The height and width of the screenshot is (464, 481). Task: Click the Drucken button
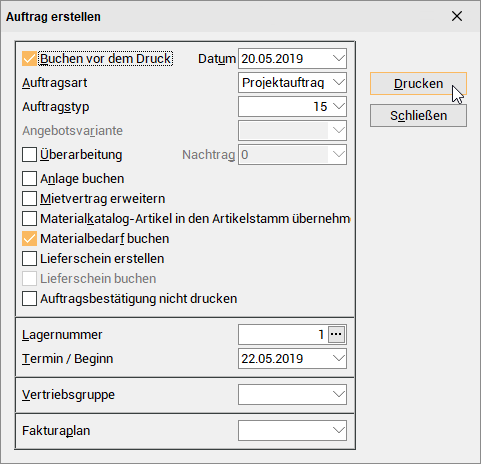click(418, 84)
